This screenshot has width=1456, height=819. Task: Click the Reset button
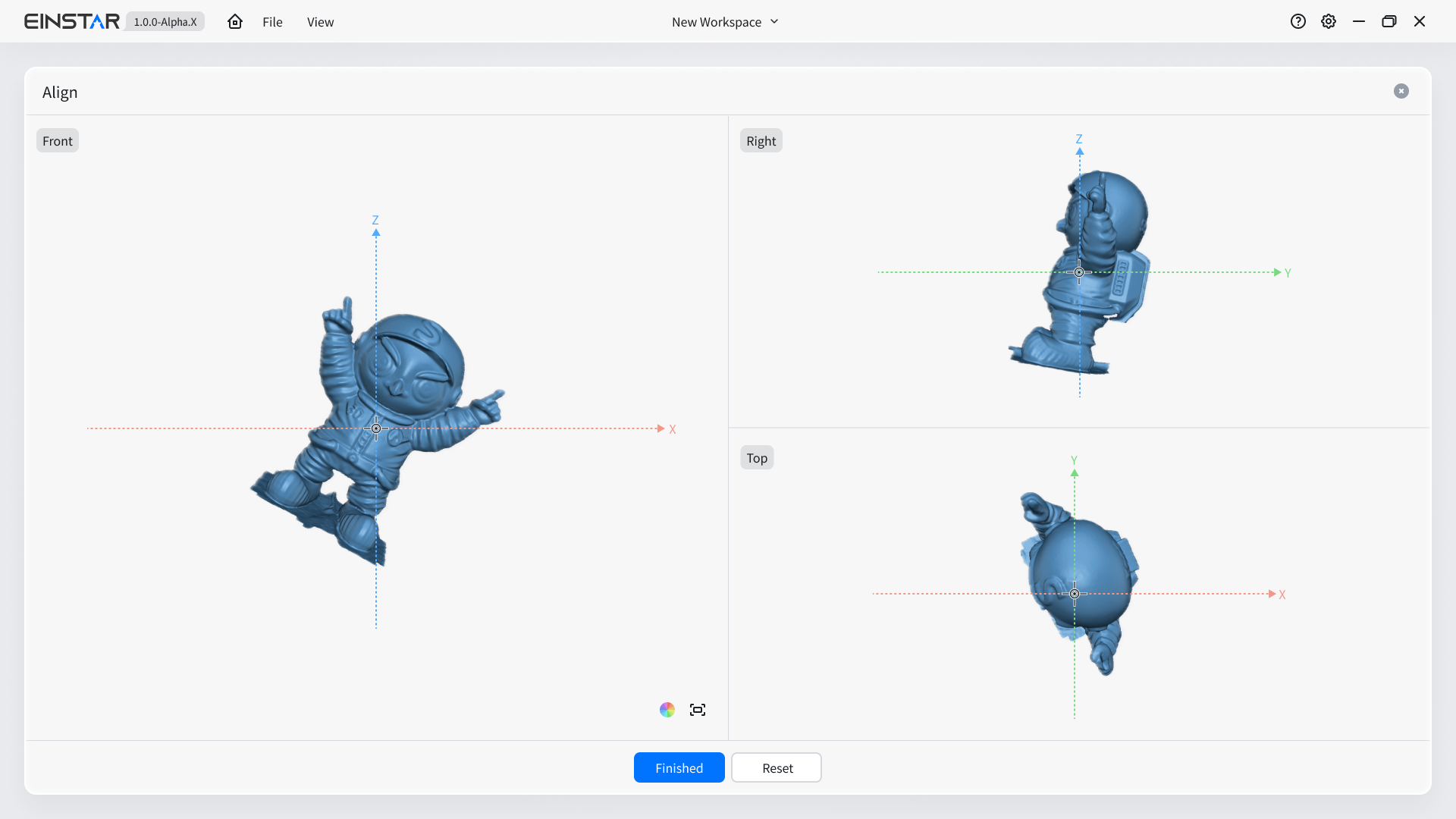(777, 767)
